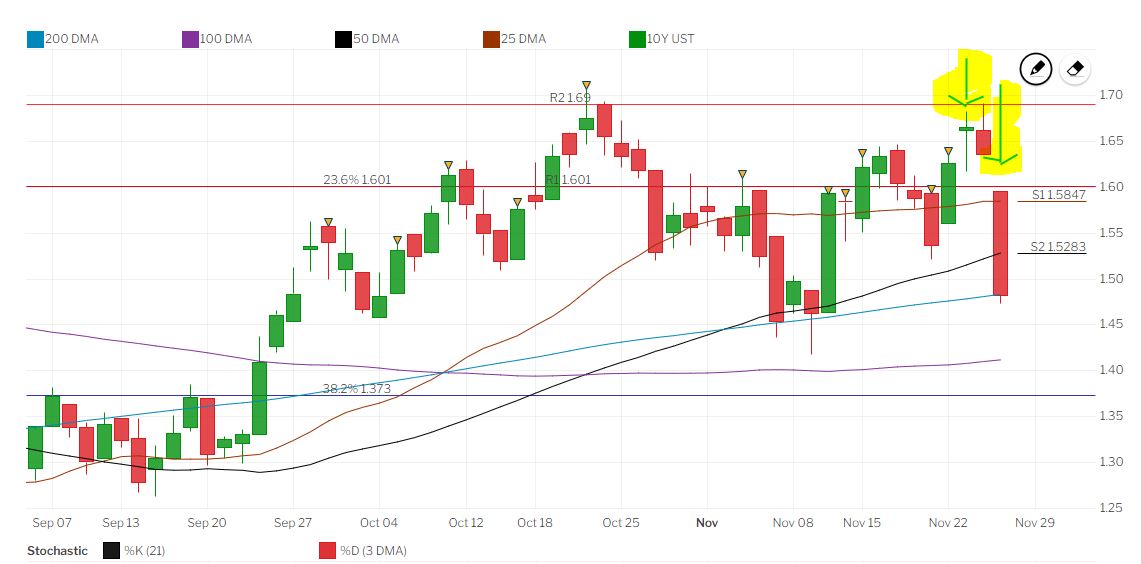1141x564 pixels.
Task: Click the 50 DMA legend label
Action: (376, 39)
